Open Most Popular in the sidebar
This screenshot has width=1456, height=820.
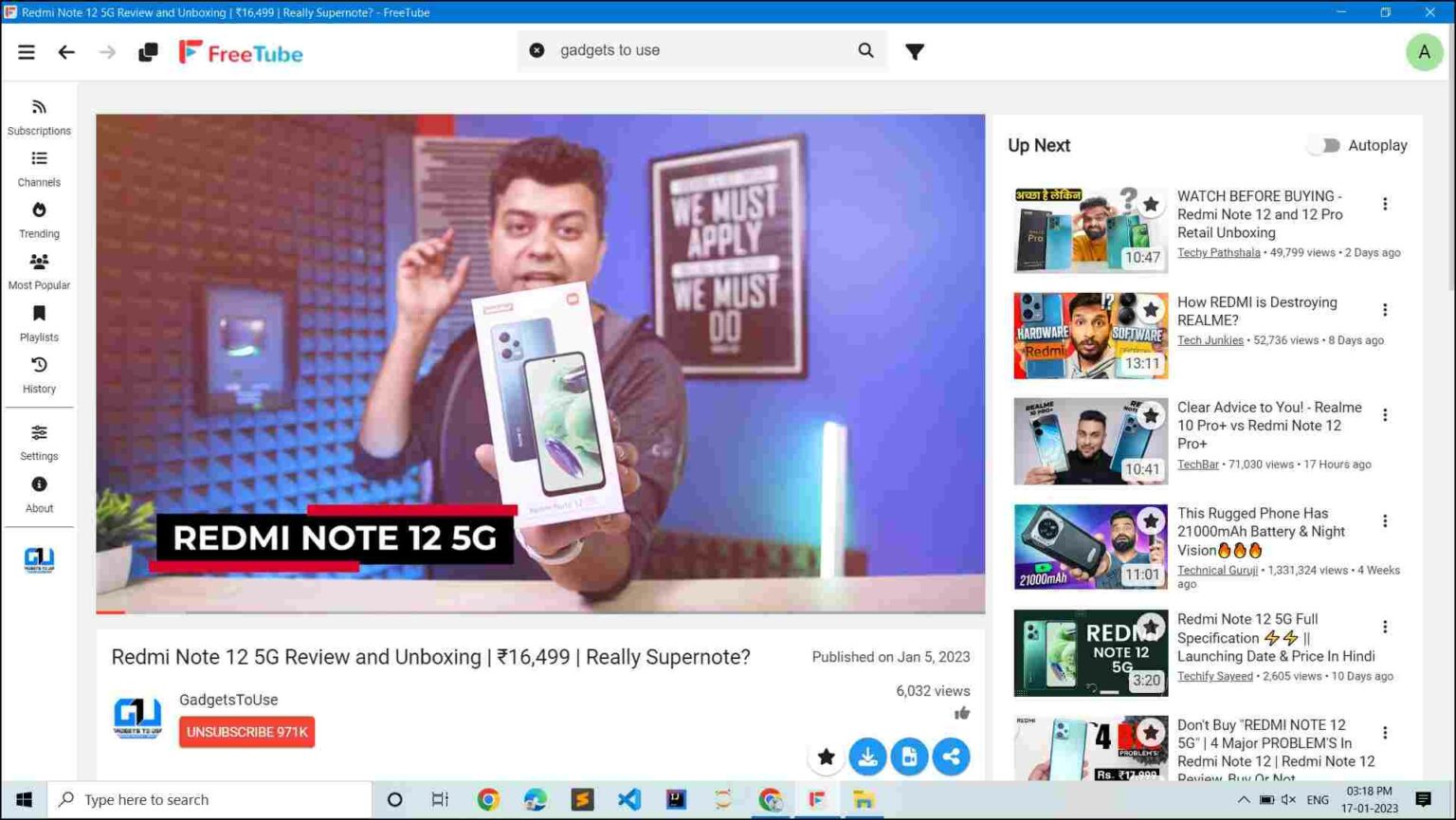tap(39, 272)
